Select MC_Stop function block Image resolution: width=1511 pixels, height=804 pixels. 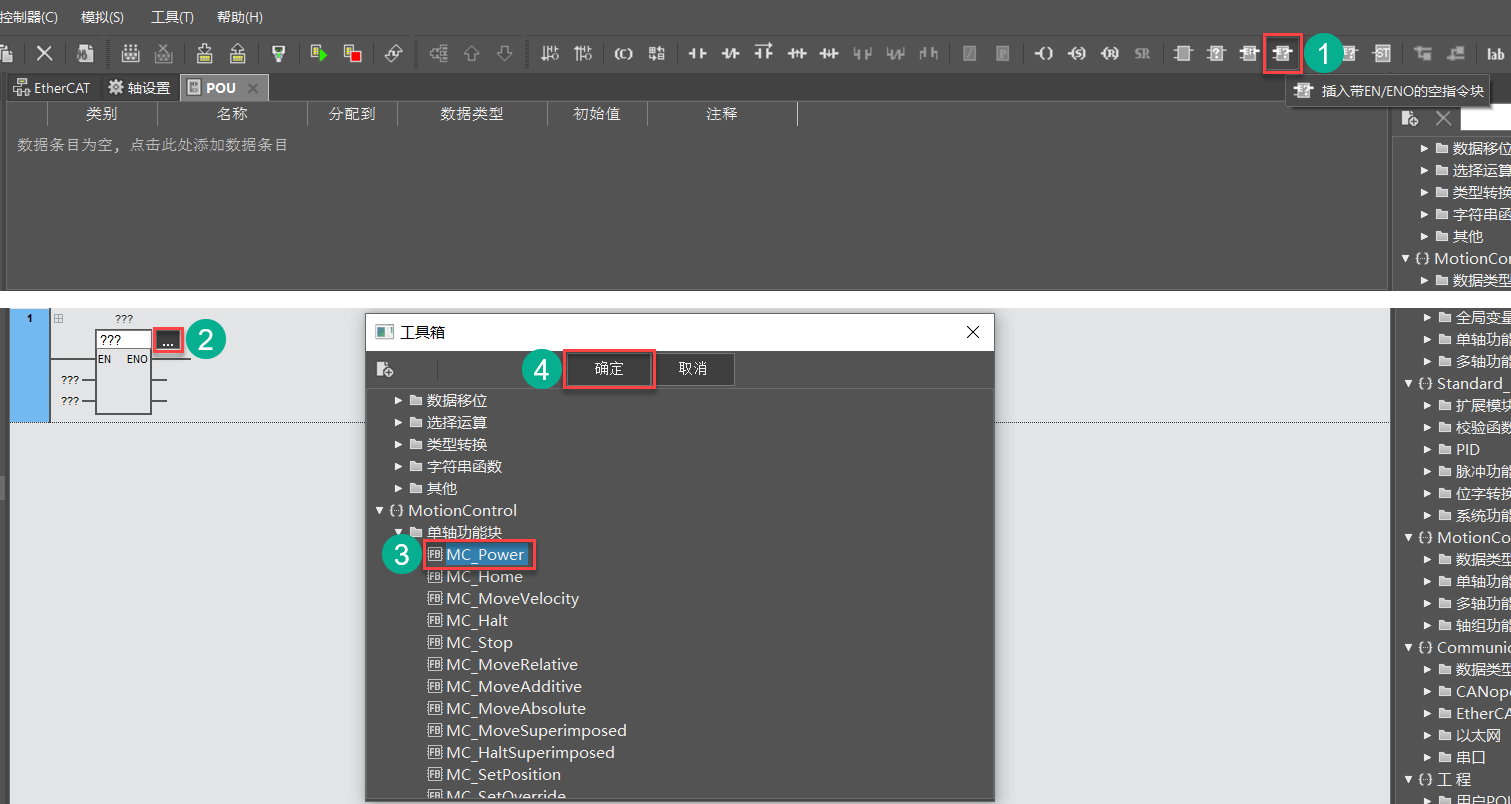pos(479,642)
